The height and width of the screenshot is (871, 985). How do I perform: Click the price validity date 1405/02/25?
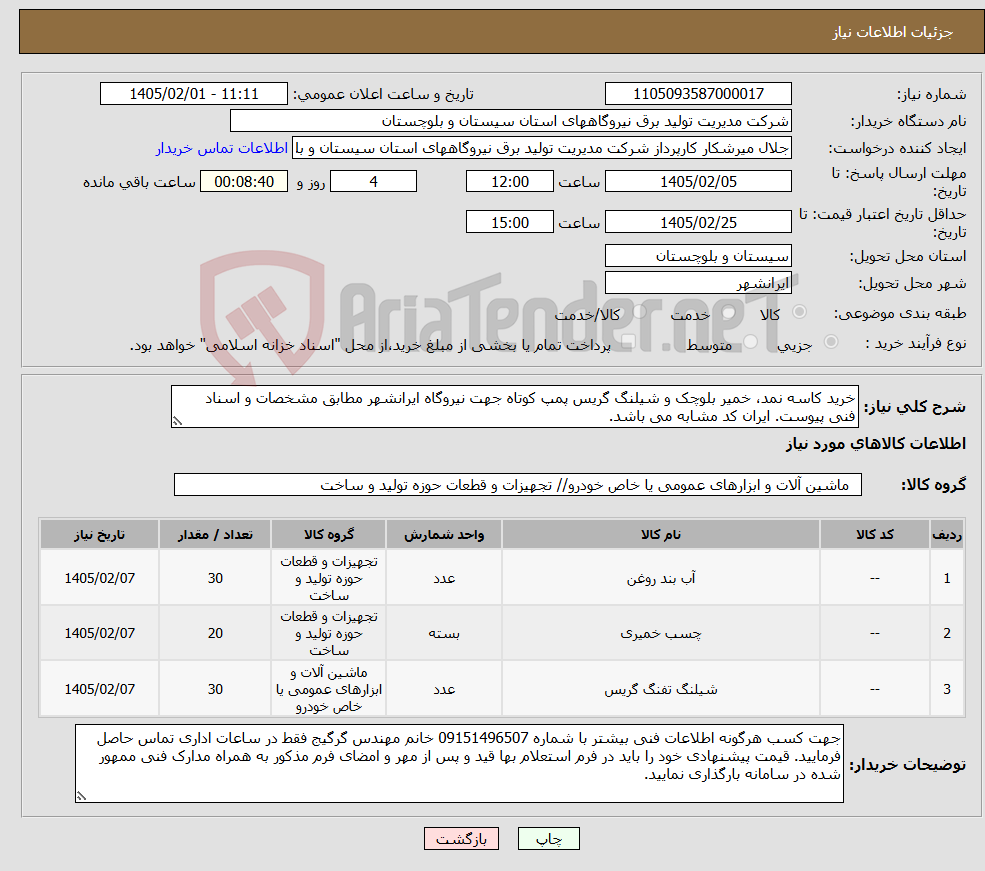[698, 222]
